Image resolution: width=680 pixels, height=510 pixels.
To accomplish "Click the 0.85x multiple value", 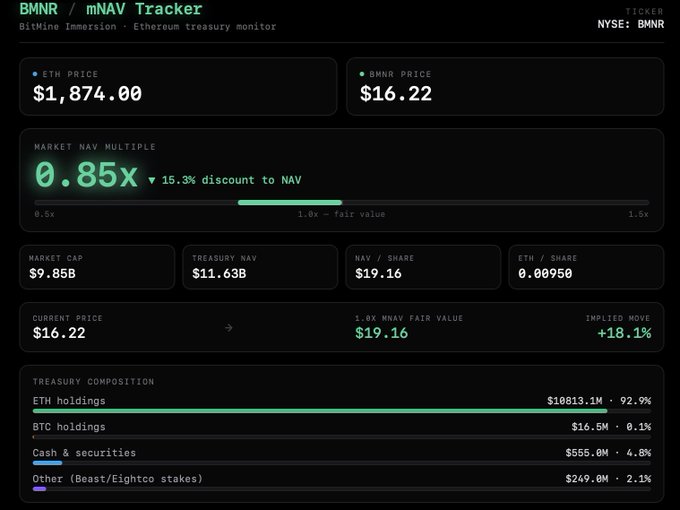I will point(86,175).
